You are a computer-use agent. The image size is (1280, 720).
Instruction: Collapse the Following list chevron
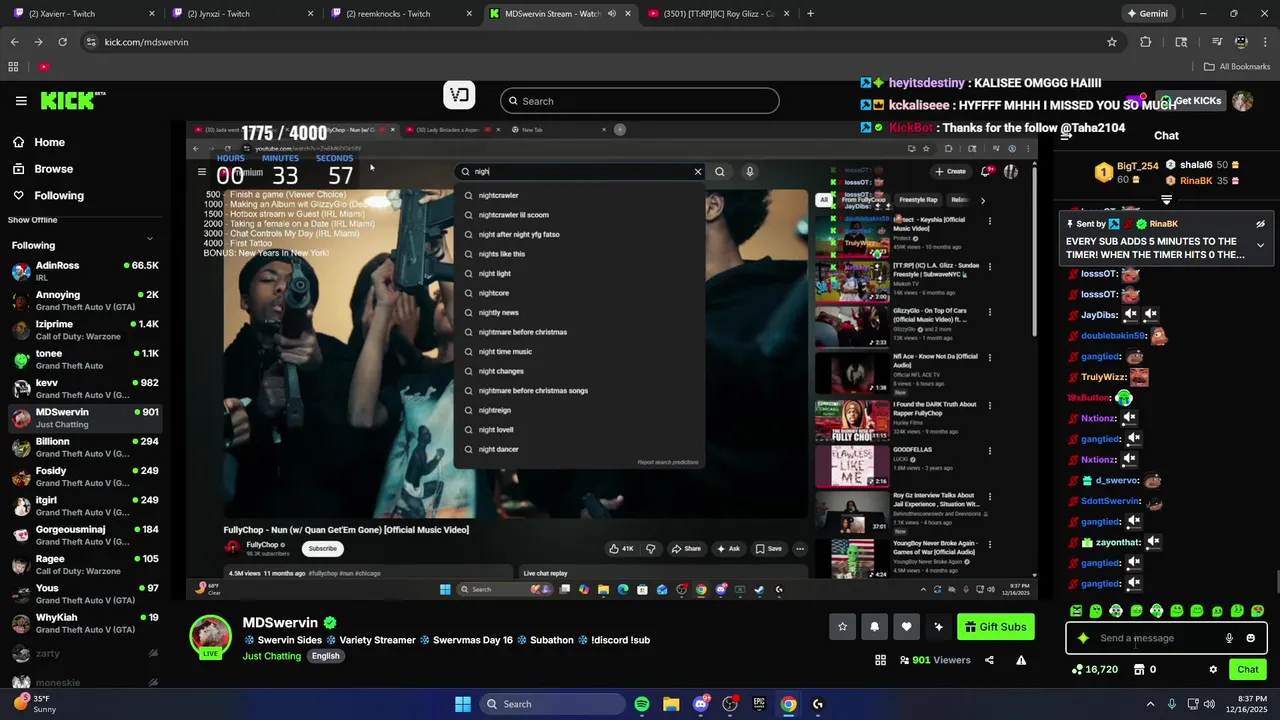tap(150, 239)
